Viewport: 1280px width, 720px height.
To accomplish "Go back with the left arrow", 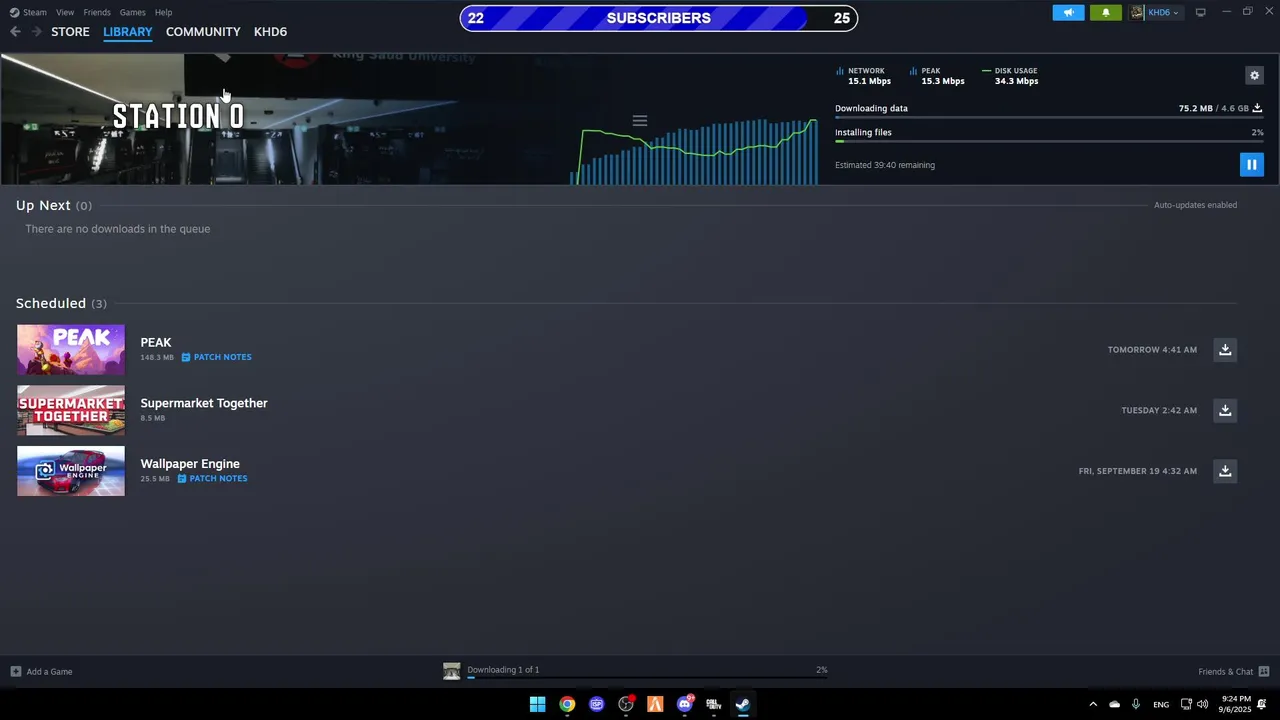I will pos(15,32).
